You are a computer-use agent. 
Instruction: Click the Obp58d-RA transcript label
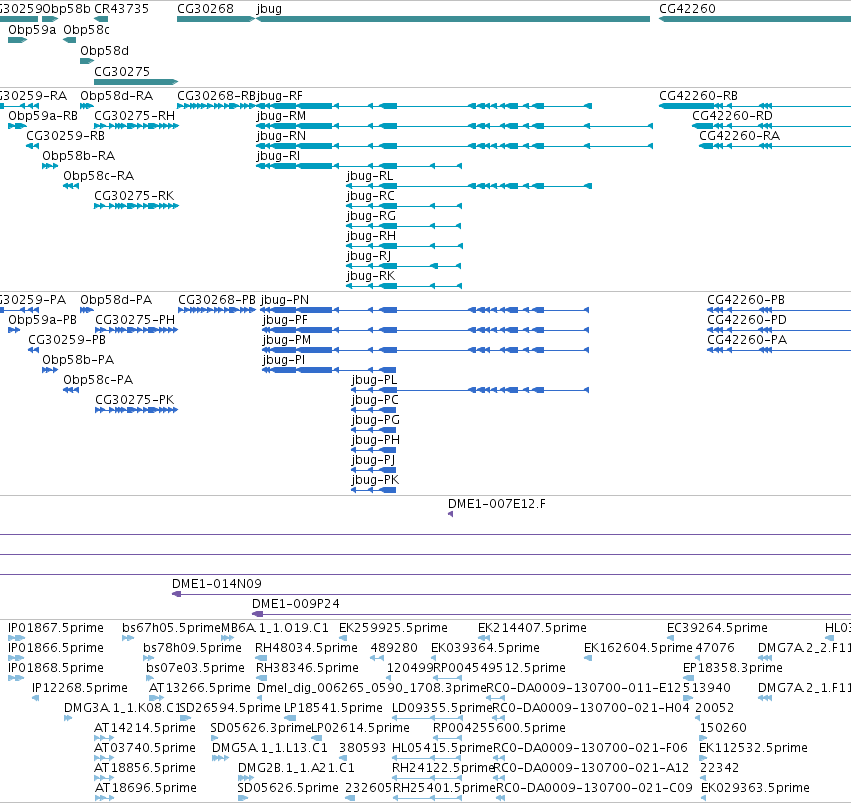pyautogui.click(x=117, y=96)
